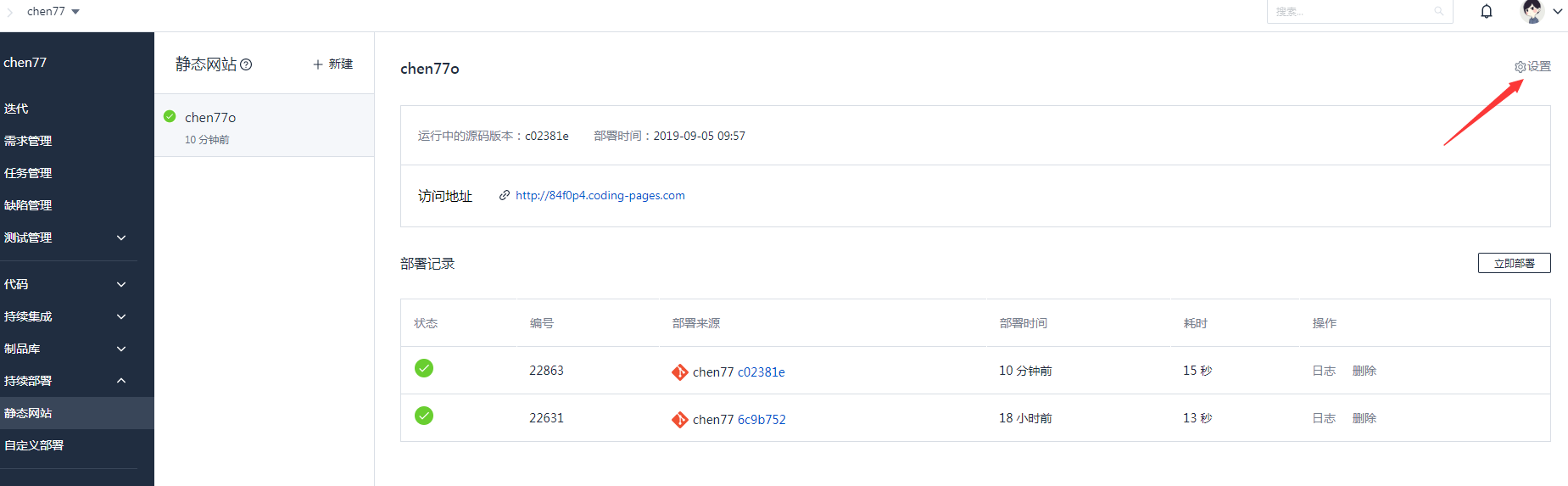Image resolution: width=1568 pixels, height=486 pixels.
Task: Click chen77 project title in sidebar
Action: click(25, 62)
